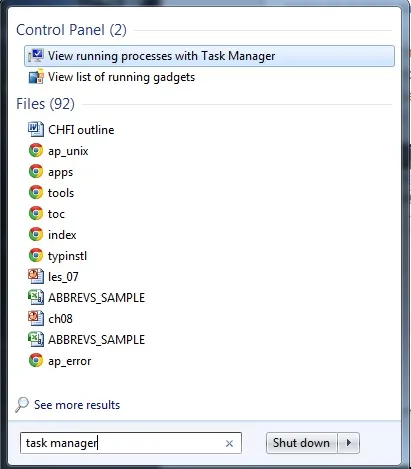Screen dimensions: 411x469
Task: Expand the Shut down options arrow
Action: (349, 443)
